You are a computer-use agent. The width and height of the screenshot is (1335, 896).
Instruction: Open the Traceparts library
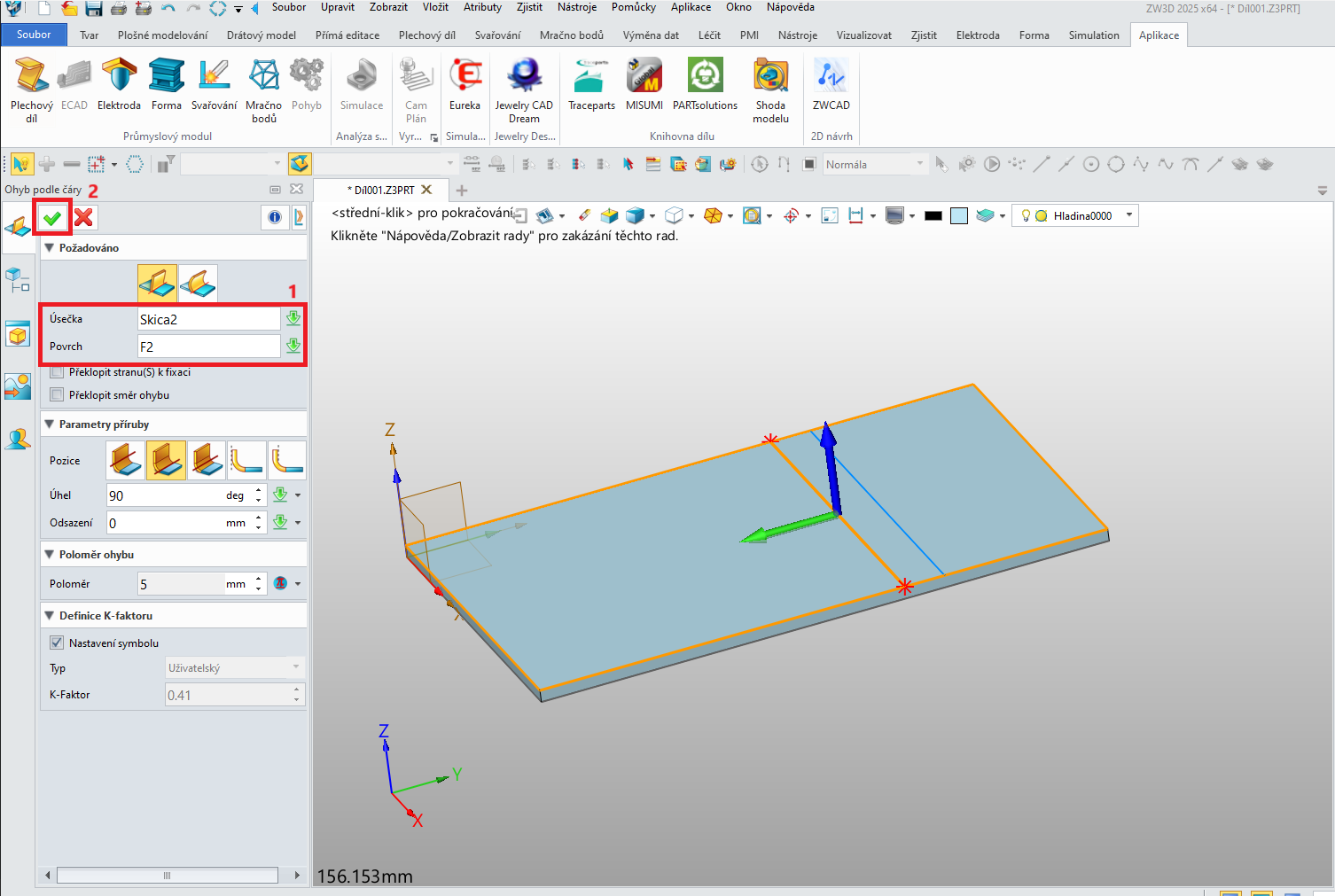(x=591, y=84)
